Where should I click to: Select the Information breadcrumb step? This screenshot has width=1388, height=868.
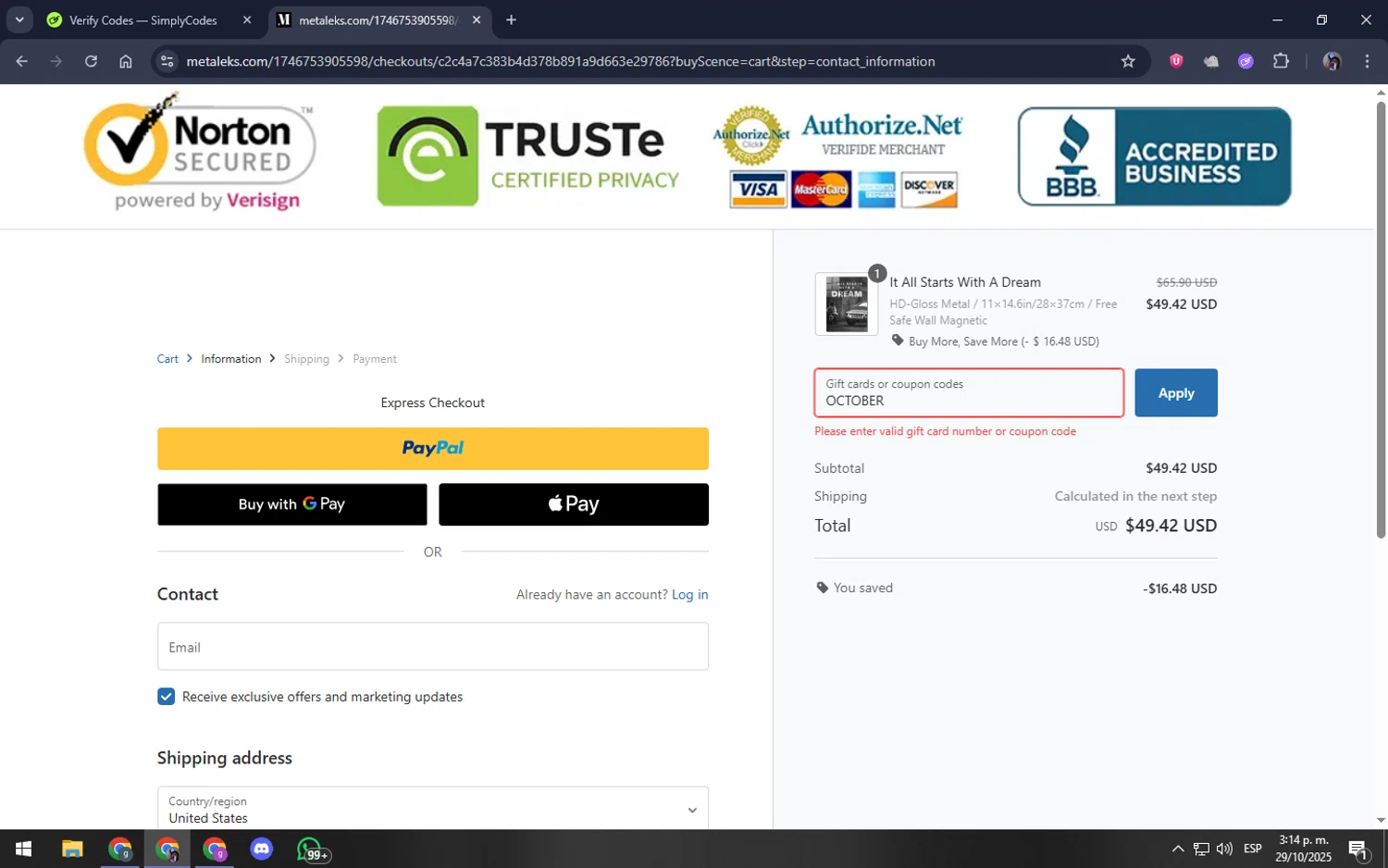pos(231,358)
